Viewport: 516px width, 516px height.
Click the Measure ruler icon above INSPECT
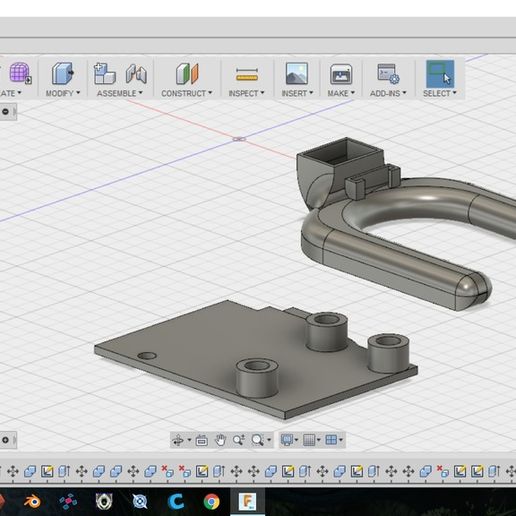247,74
